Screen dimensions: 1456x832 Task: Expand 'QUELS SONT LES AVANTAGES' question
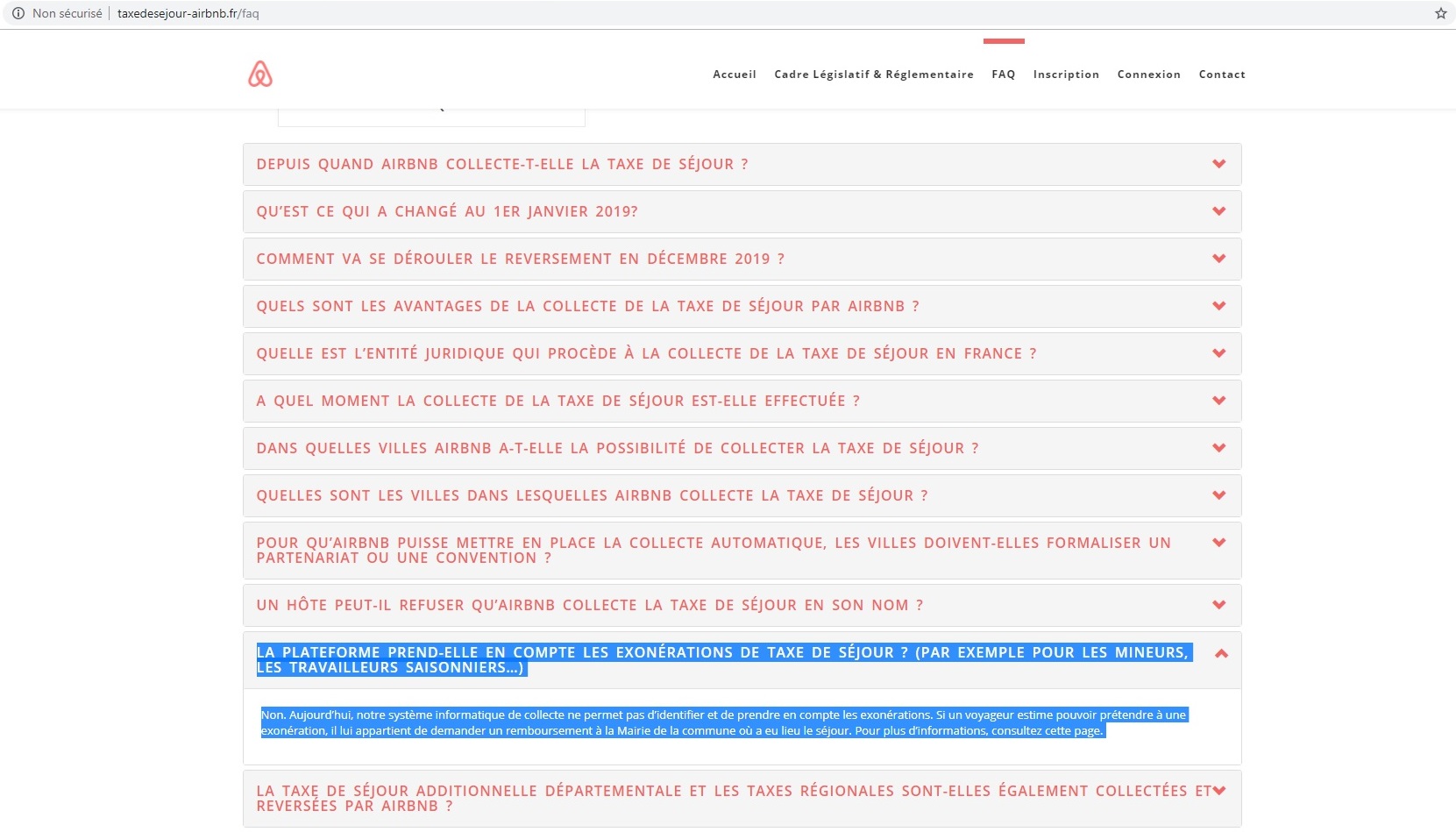(1218, 306)
